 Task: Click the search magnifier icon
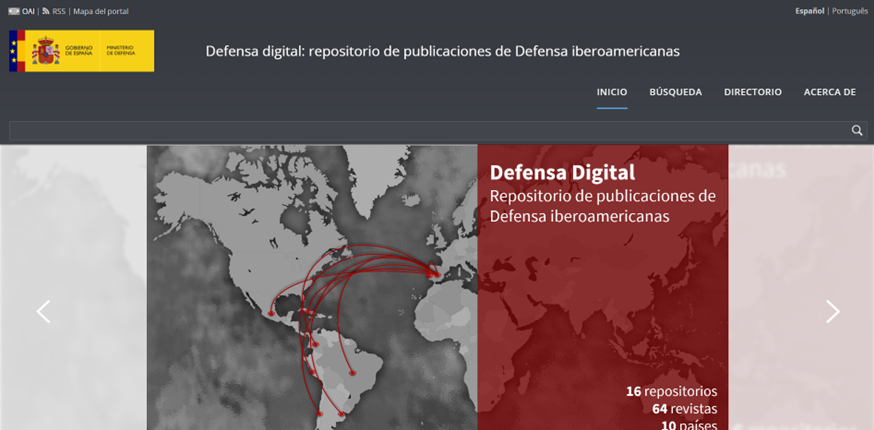[x=857, y=130]
